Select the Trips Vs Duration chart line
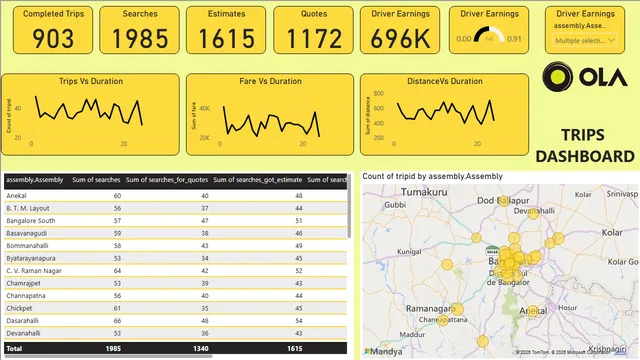Image resolution: width=640 pixels, height=360 pixels. click(x=89, y=110)
